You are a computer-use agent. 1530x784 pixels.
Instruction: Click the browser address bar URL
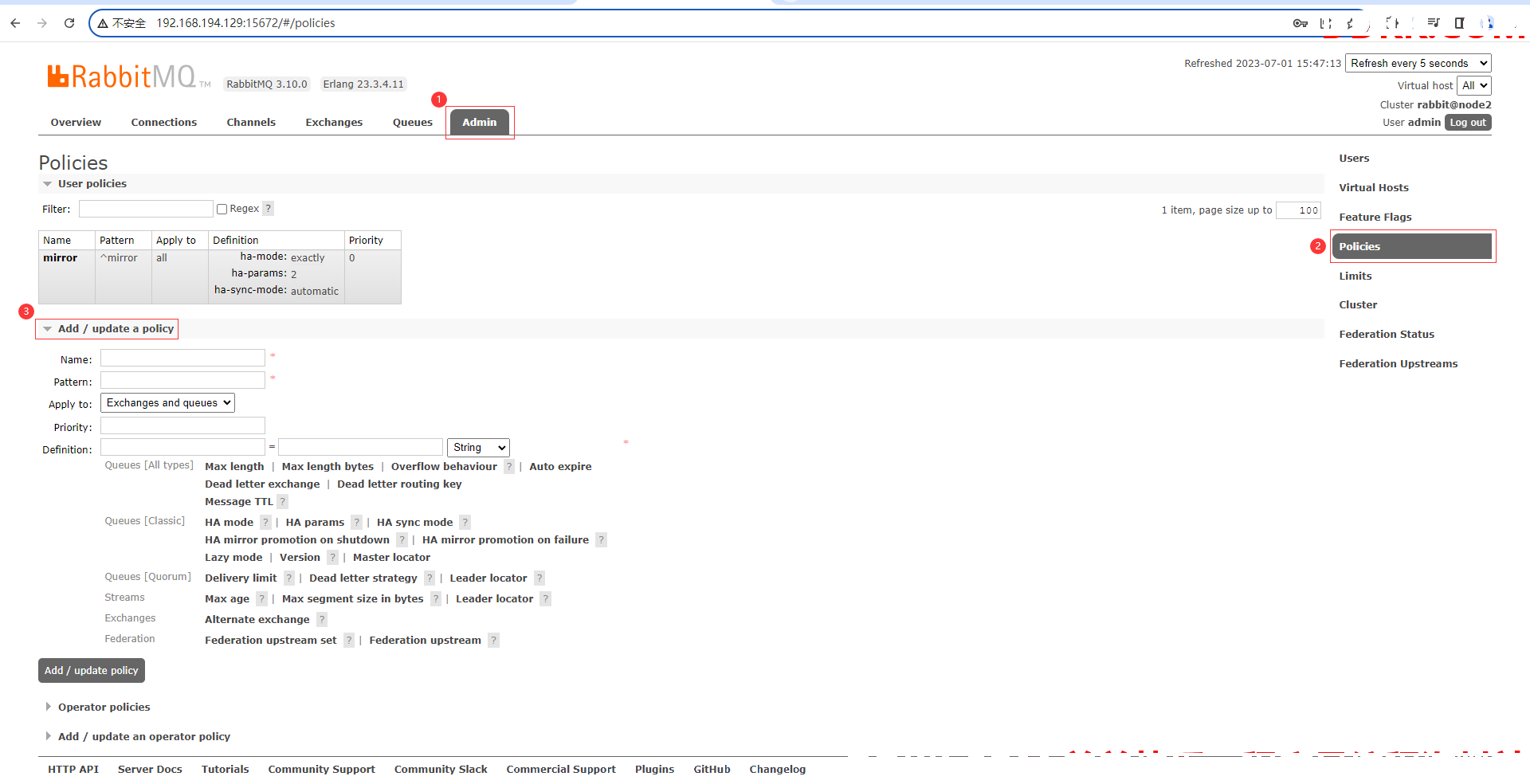(x=245, y=23)
